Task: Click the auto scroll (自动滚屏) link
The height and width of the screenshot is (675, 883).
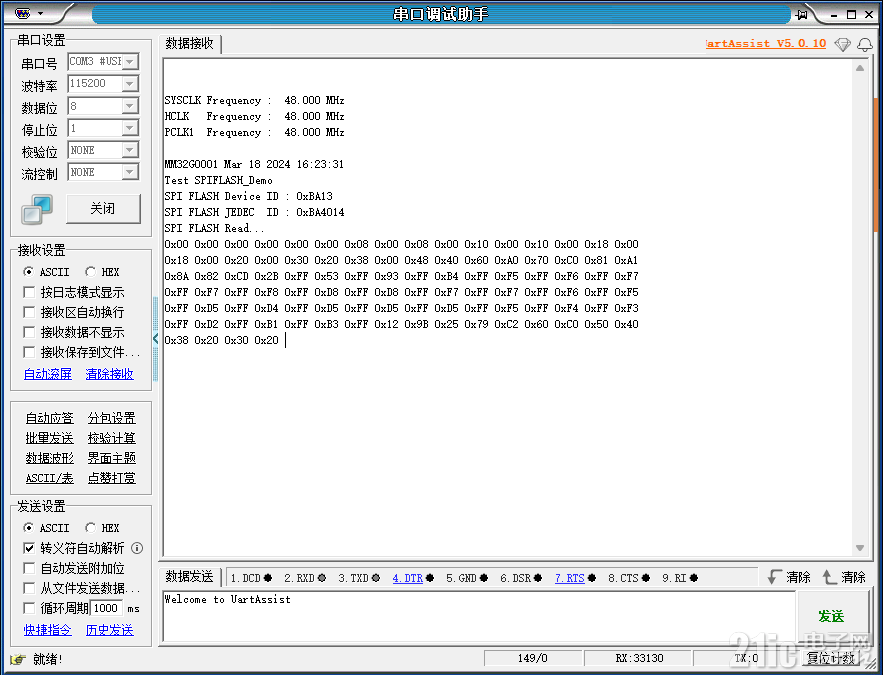Action: tap(48, 374)
